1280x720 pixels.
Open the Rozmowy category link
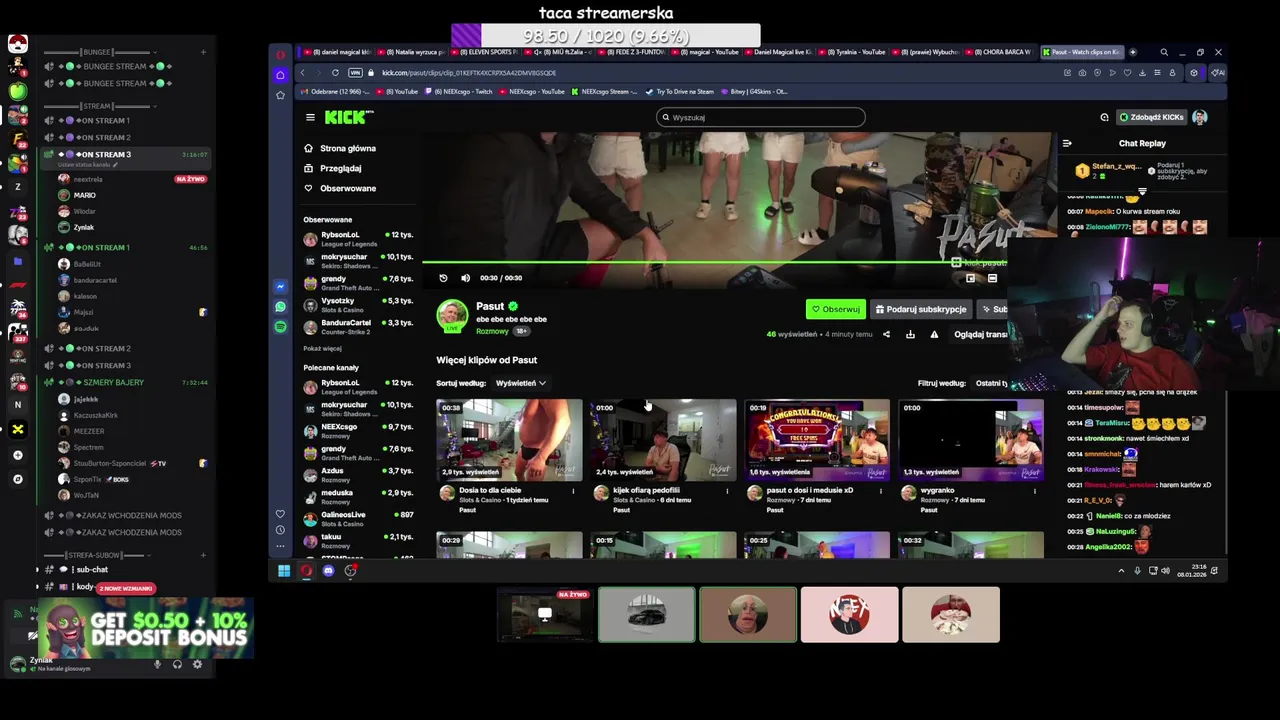coord(492,331)
